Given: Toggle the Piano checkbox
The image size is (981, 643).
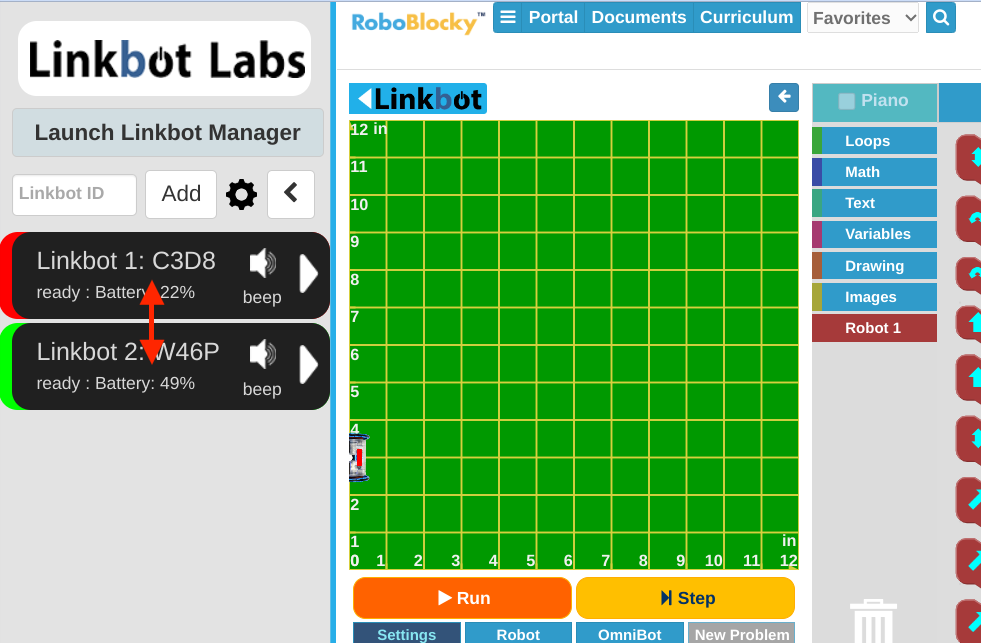Looking at the screenshot, I should tap(846, 101).
